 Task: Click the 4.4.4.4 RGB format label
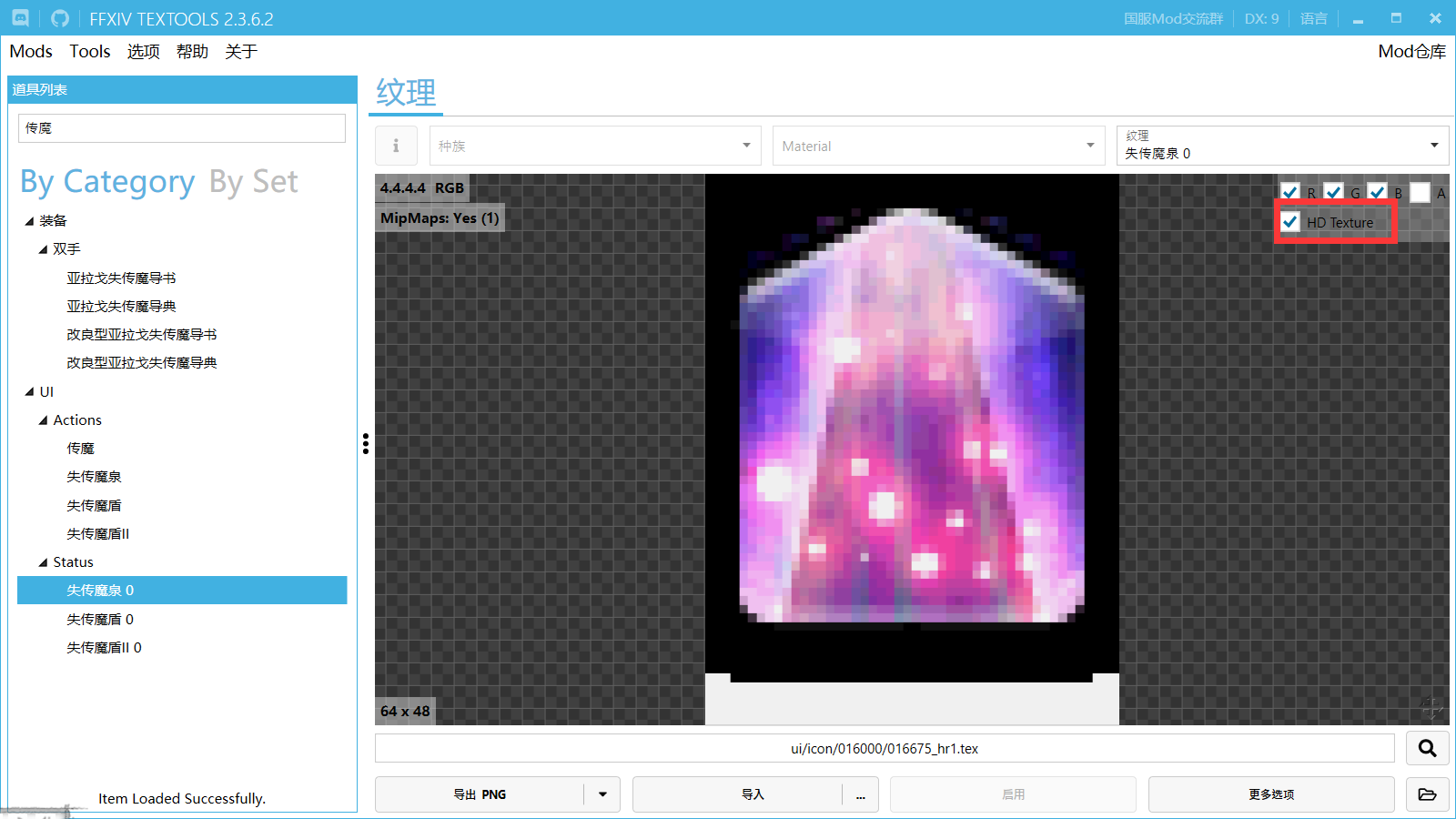tap(422, 188)
